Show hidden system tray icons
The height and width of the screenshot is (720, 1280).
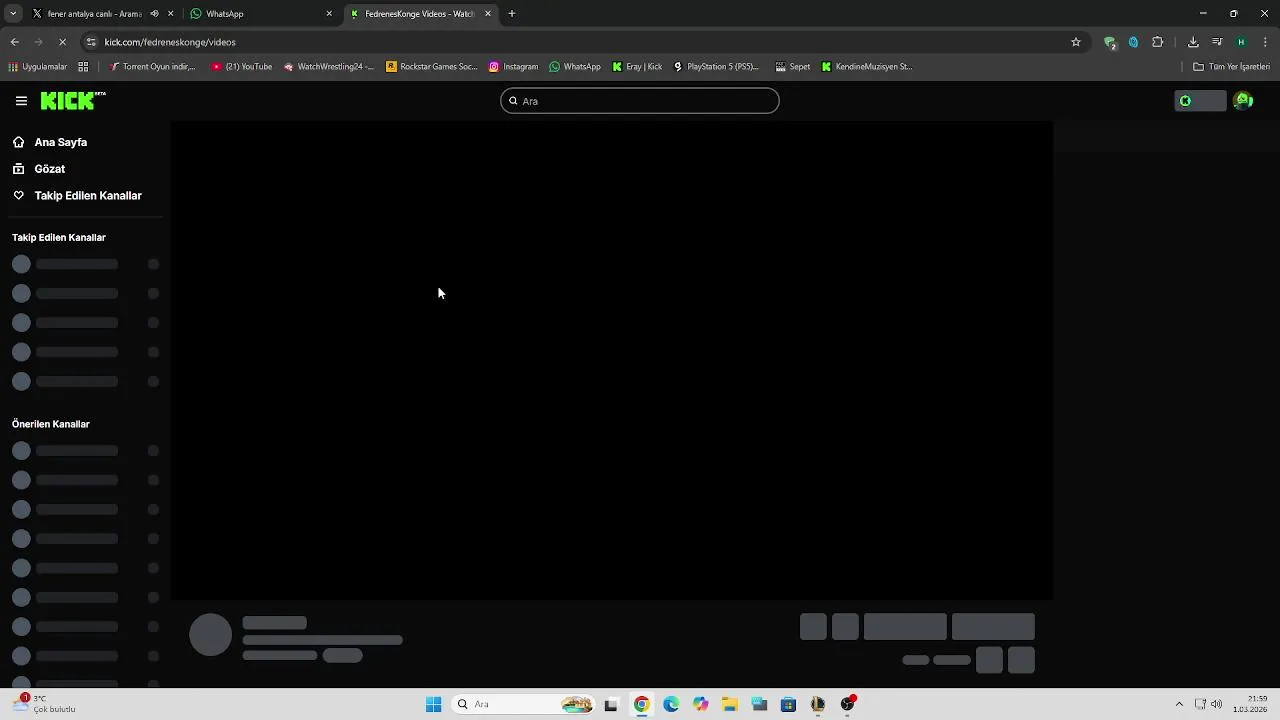(x=1179, y=704)
